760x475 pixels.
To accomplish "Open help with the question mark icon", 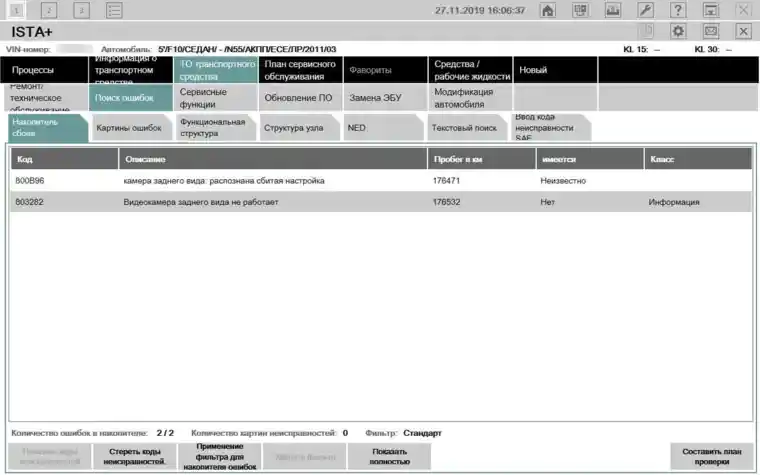I will (678, 10).
